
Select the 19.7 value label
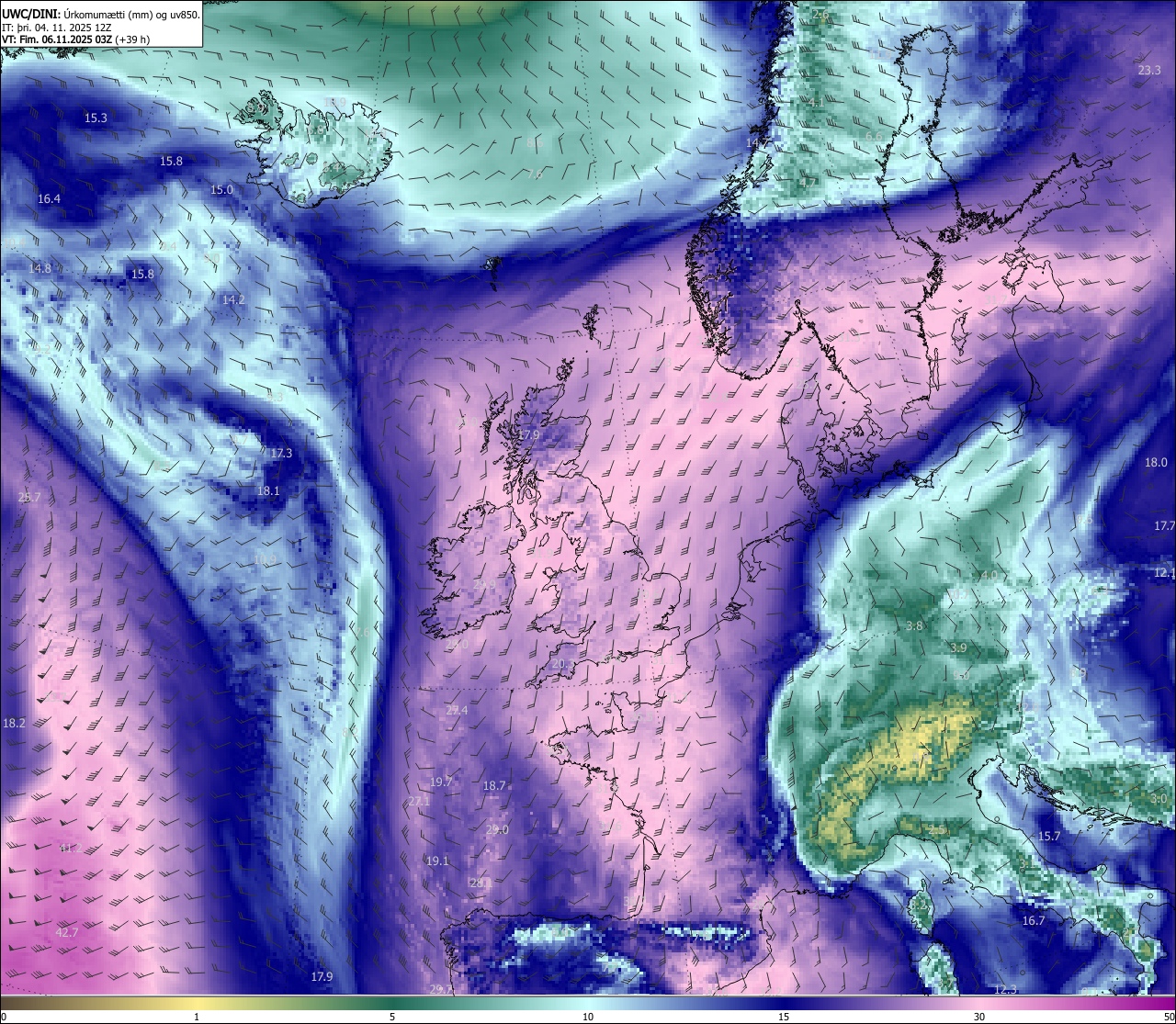[441, 782]
